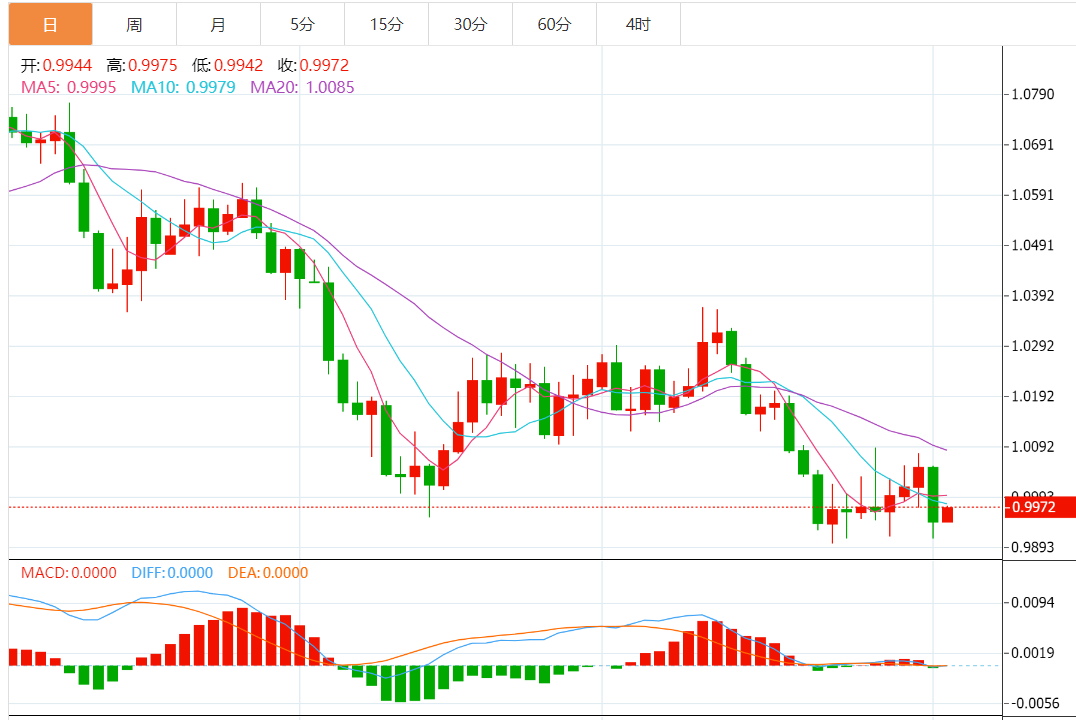The height and width of the screenshot is (720, 1076).
Task: Click the 1.0292 price axis label
Action: [1033, 346]
